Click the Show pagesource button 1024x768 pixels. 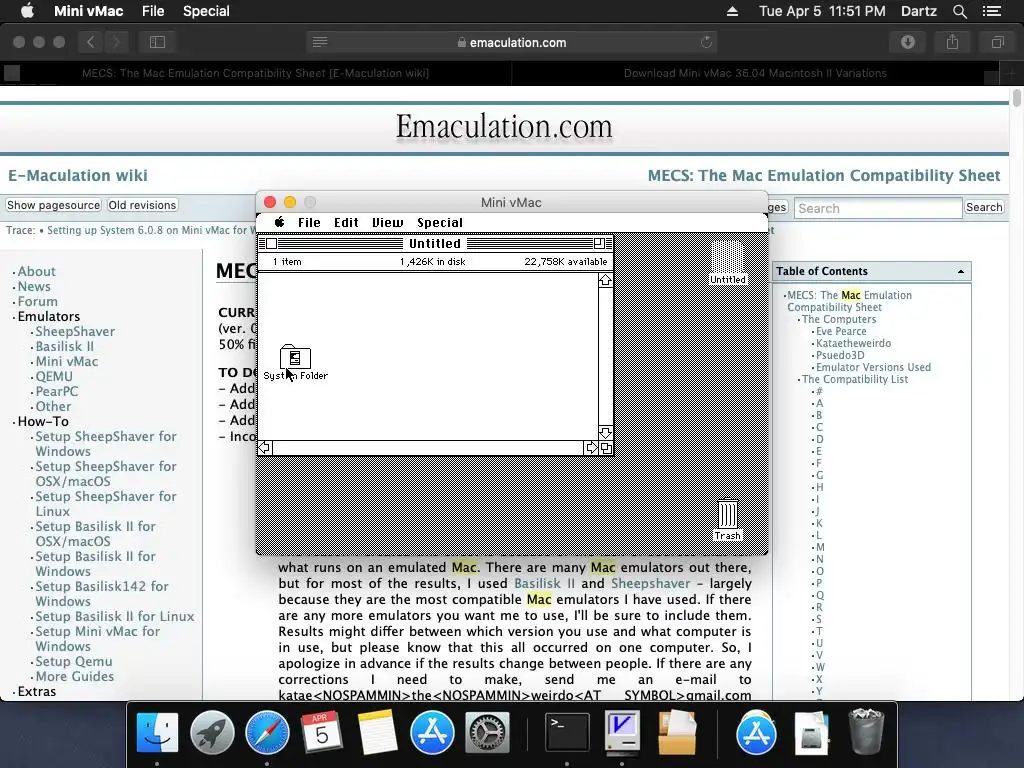[x=54, y=205]
